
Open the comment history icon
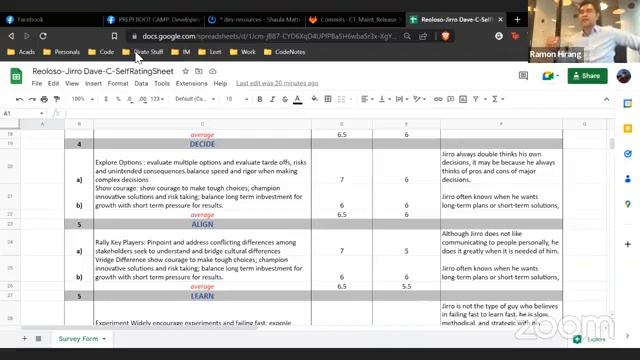(x=523, y=76)
